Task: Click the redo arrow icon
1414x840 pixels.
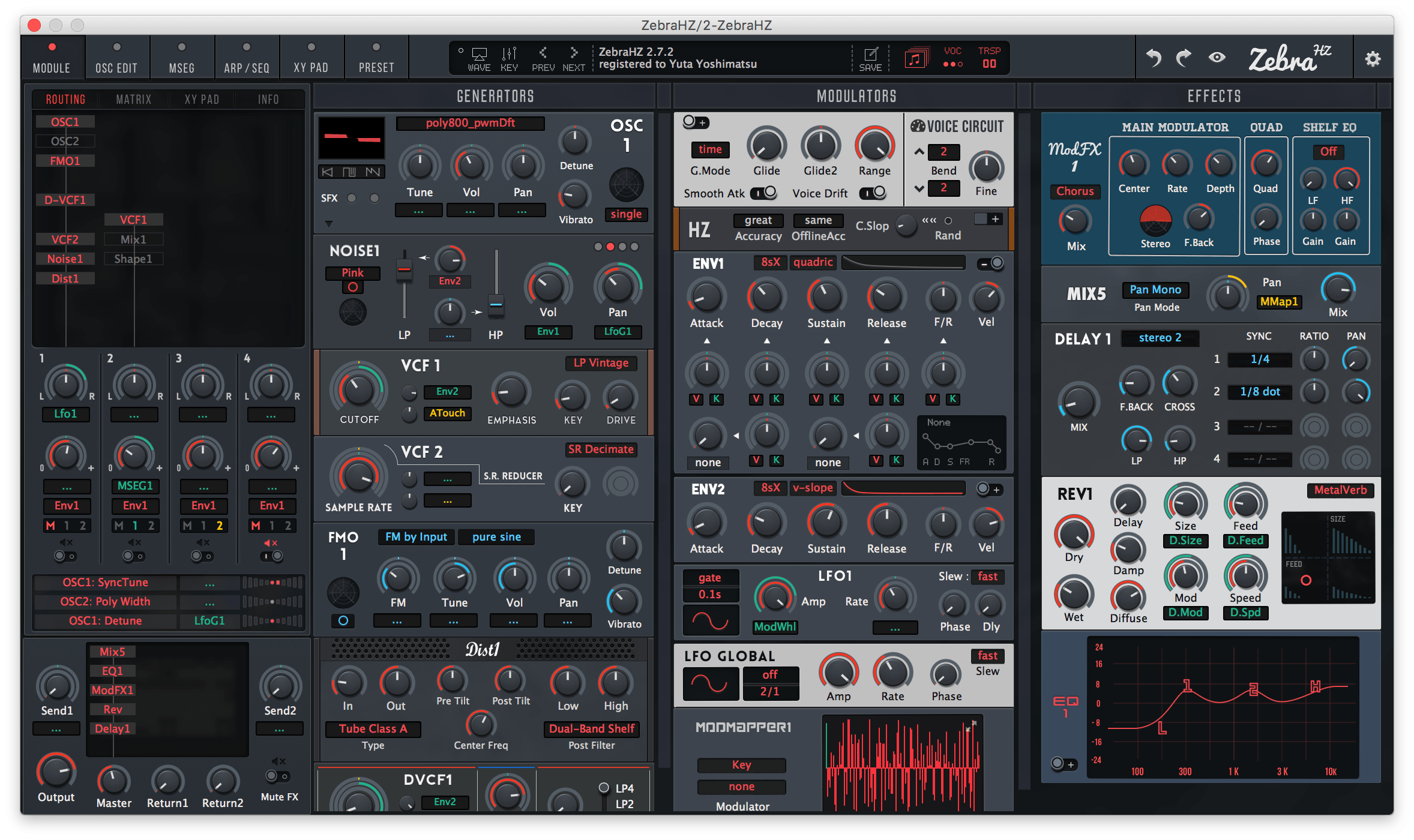Action: pos(1184,58)
